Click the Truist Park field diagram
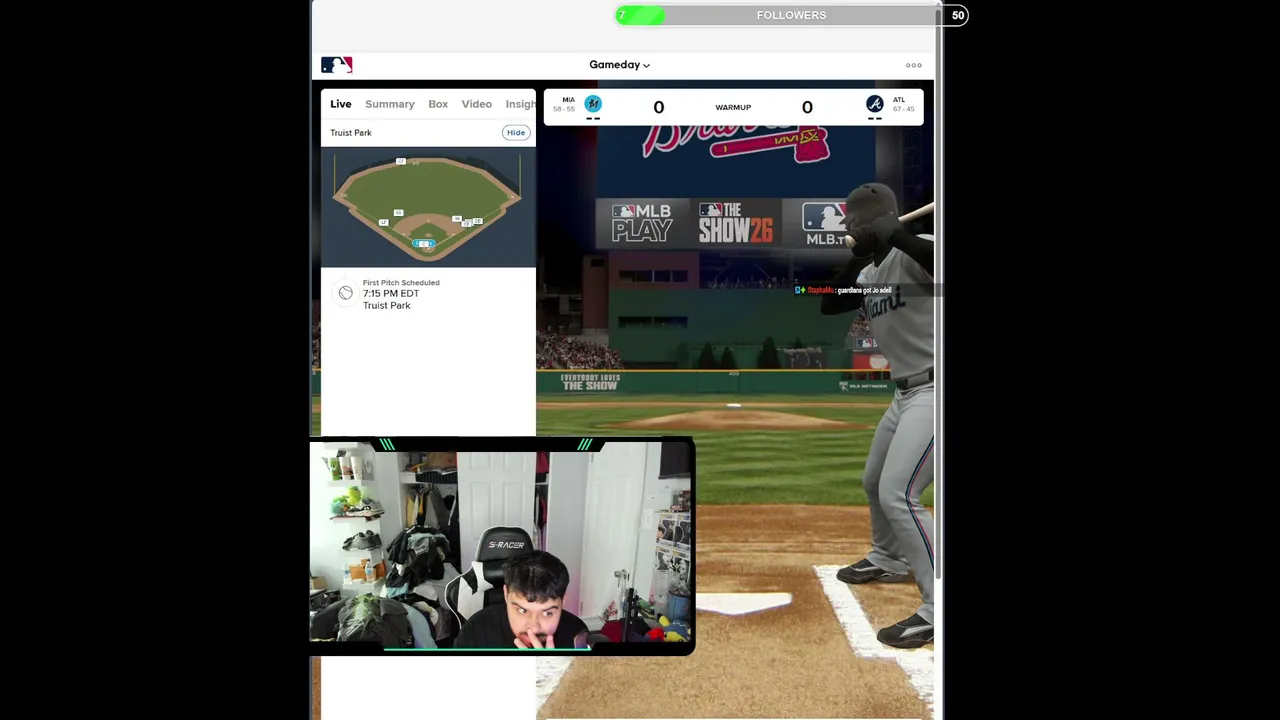 pyautogui.click(x=428, y=207)
